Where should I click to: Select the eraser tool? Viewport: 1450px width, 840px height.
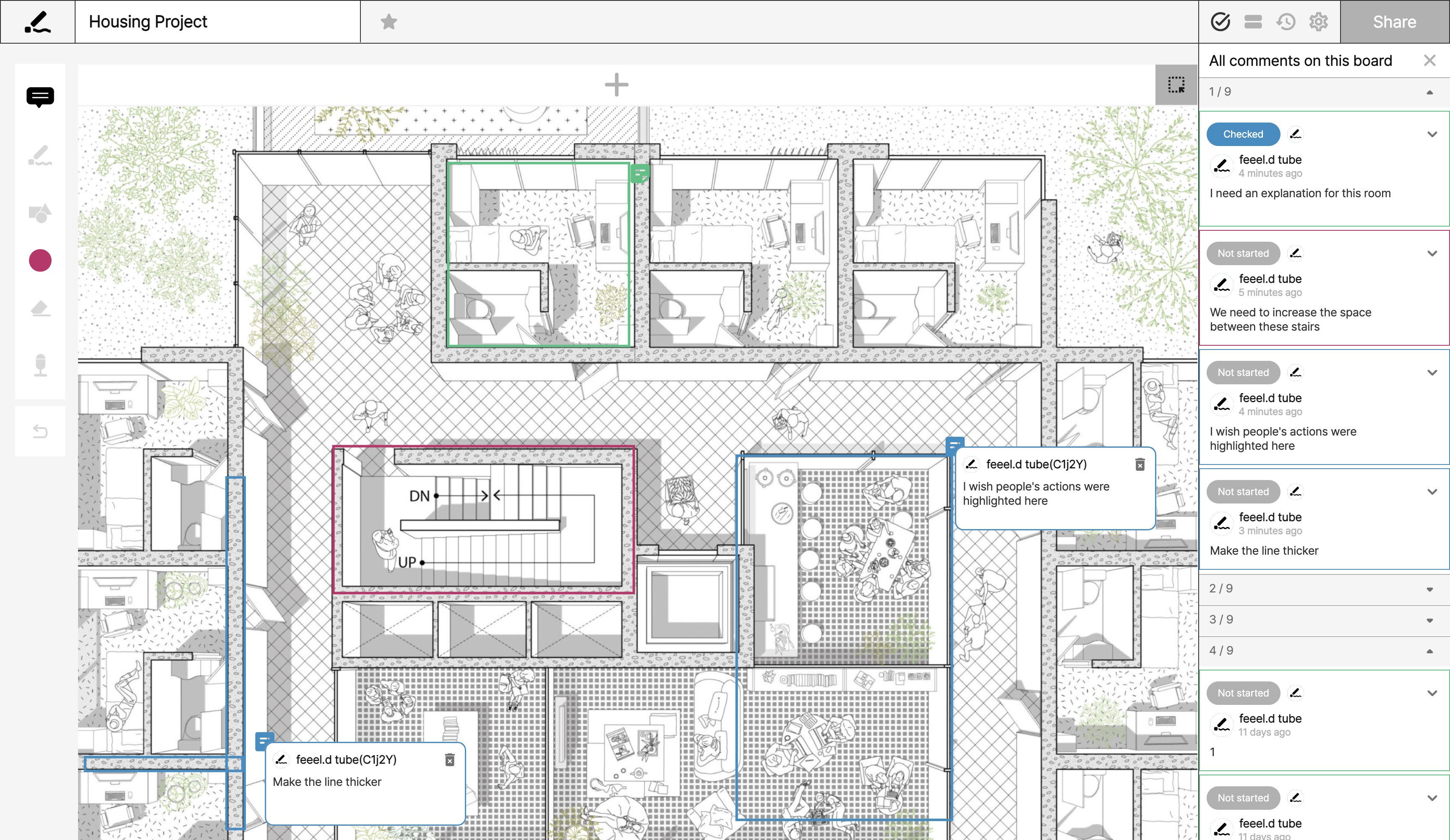40,308
